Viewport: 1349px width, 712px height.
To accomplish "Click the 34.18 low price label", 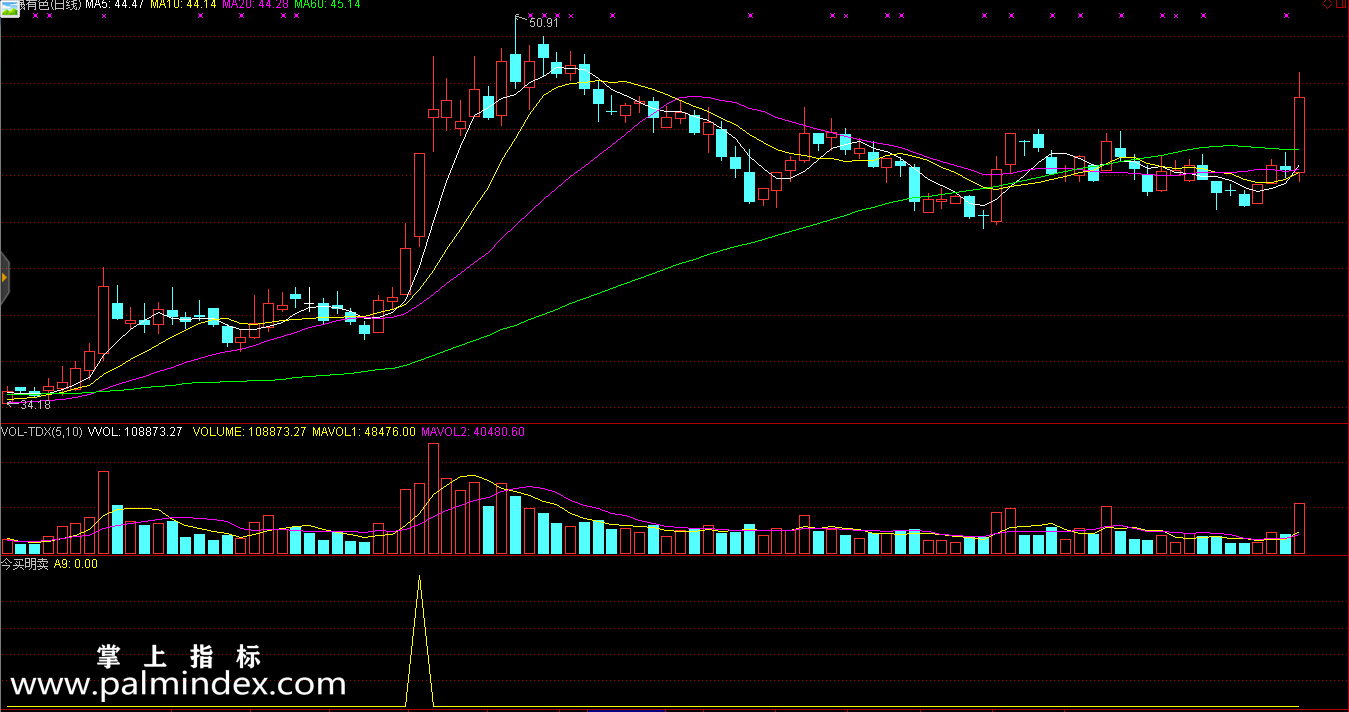I will pos(35,405).
